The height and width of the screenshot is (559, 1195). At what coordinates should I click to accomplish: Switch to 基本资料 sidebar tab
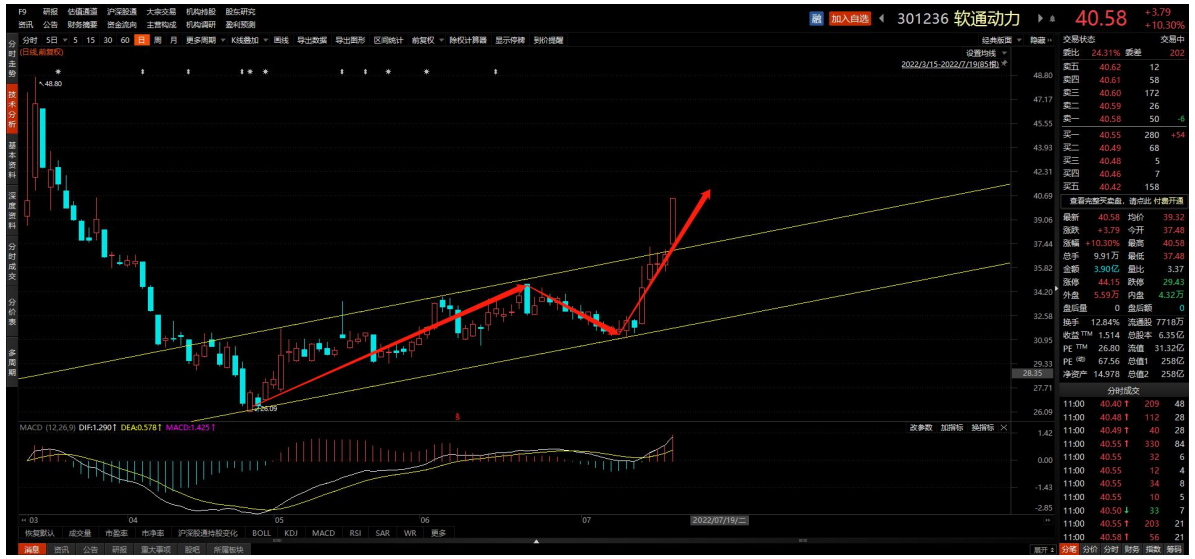[11, 159]
